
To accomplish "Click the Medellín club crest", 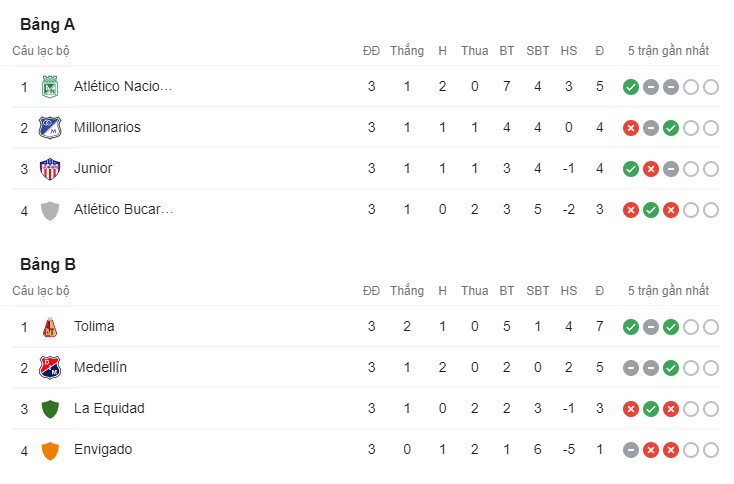I will pyautogui.click(x=49, y=368).
